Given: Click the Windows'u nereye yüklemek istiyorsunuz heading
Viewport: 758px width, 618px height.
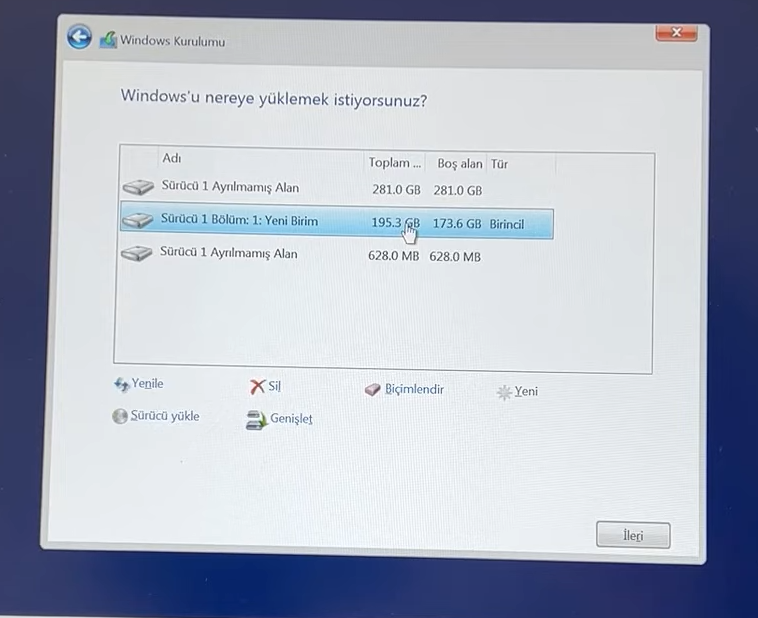Looking at the screenshot, I should click(x=274, y=98).
